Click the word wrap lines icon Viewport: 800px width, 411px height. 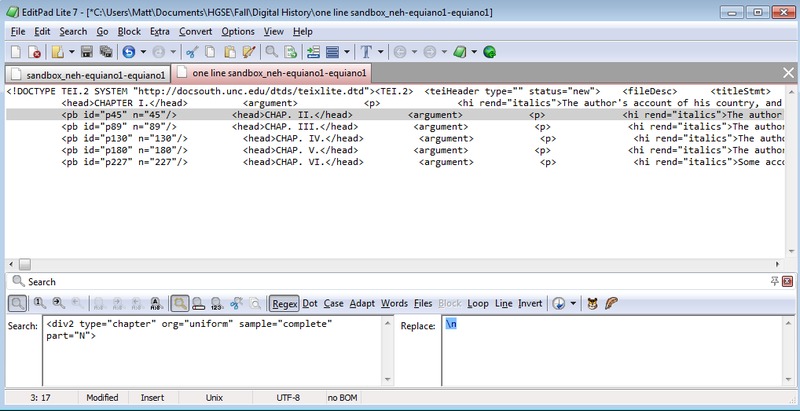[332, 52]
